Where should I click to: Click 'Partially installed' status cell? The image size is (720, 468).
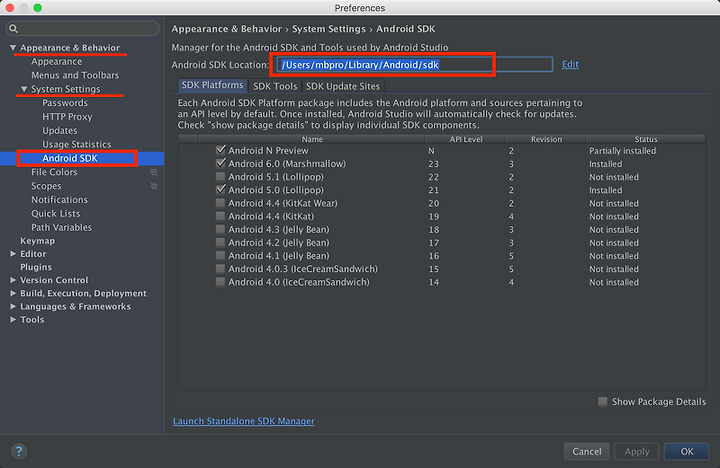[x=623, y=151]
